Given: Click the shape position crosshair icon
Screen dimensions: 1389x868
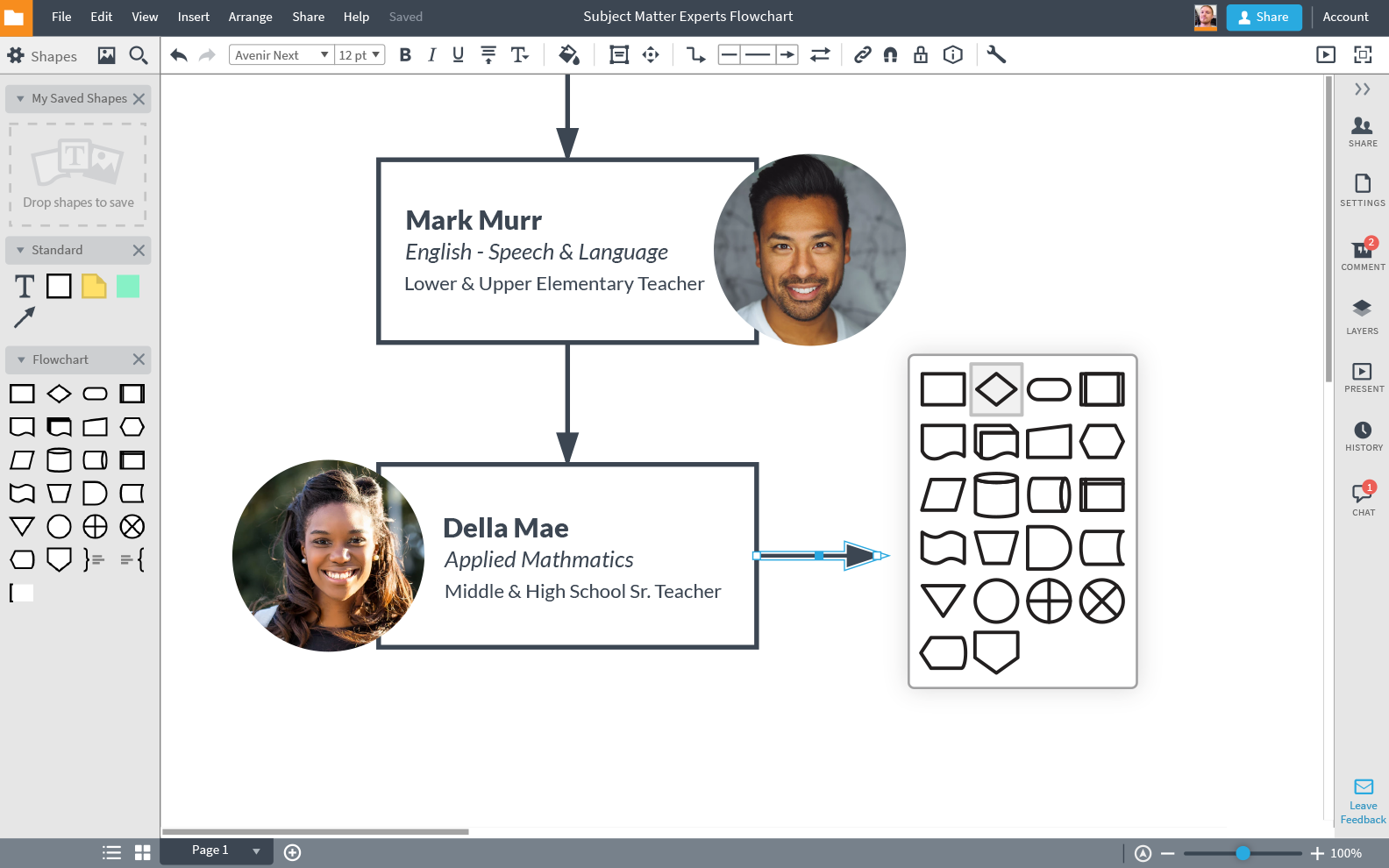Looking at the screenshot, I should tap(651, 55).
